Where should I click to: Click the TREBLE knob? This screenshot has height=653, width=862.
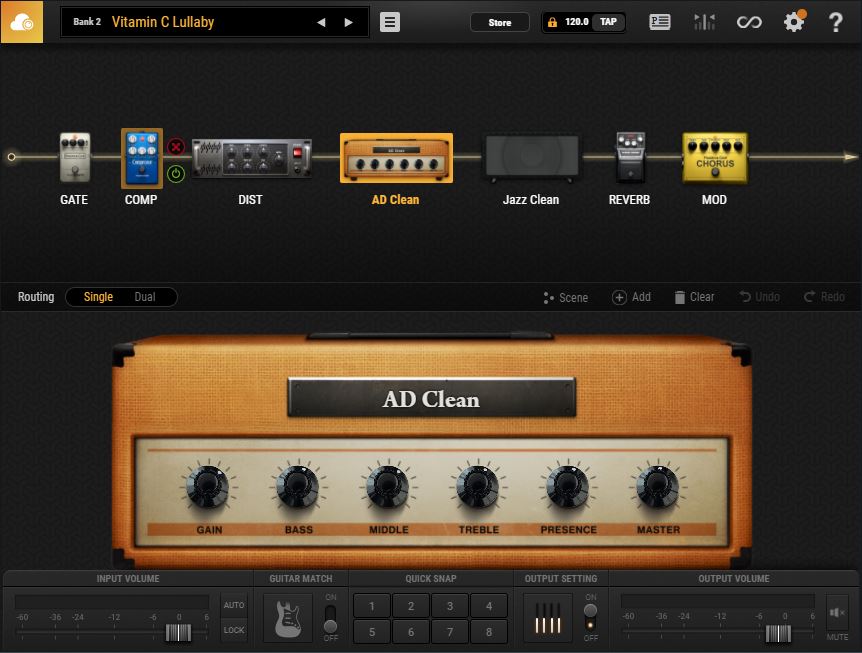(478, 487)
